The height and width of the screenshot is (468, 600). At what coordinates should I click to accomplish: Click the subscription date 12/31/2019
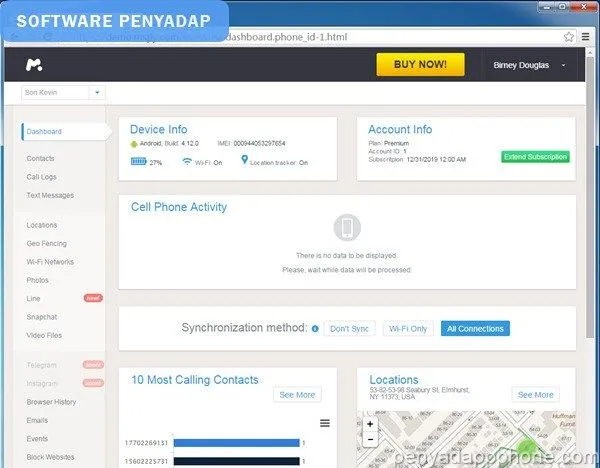[x=436, y=160]
